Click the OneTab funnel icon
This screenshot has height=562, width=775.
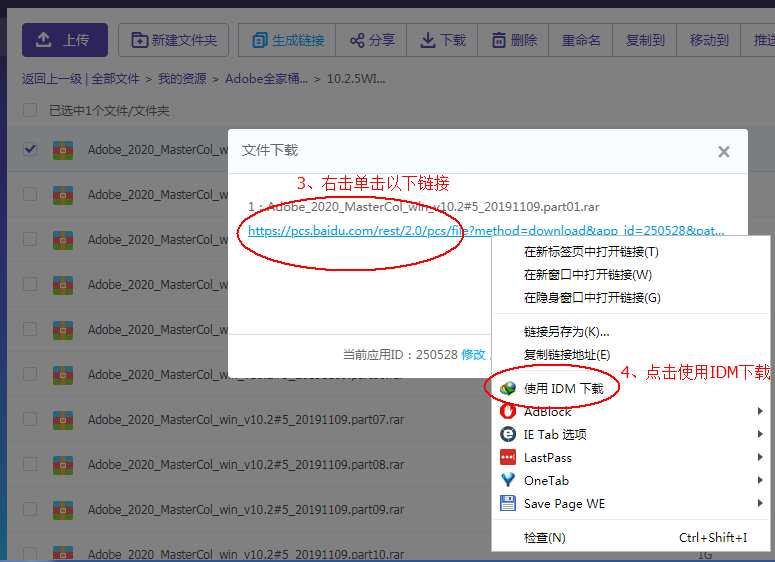(508, 480)
